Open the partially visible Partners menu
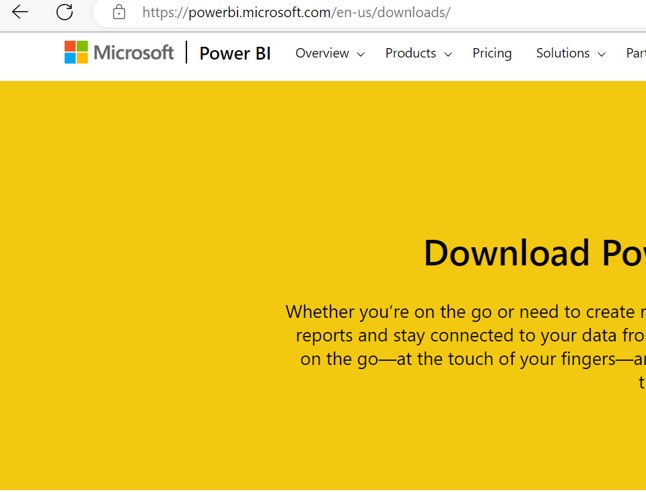Viewport: 646px width, 492px height. pyautogui.click(x=635, y=53)
